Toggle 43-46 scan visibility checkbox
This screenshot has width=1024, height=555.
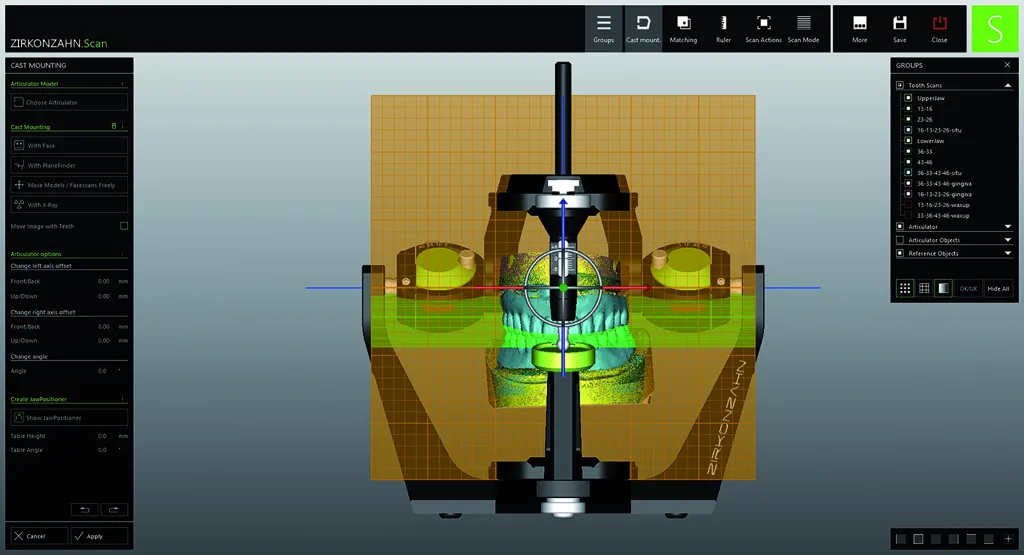[x=908, y=162]
